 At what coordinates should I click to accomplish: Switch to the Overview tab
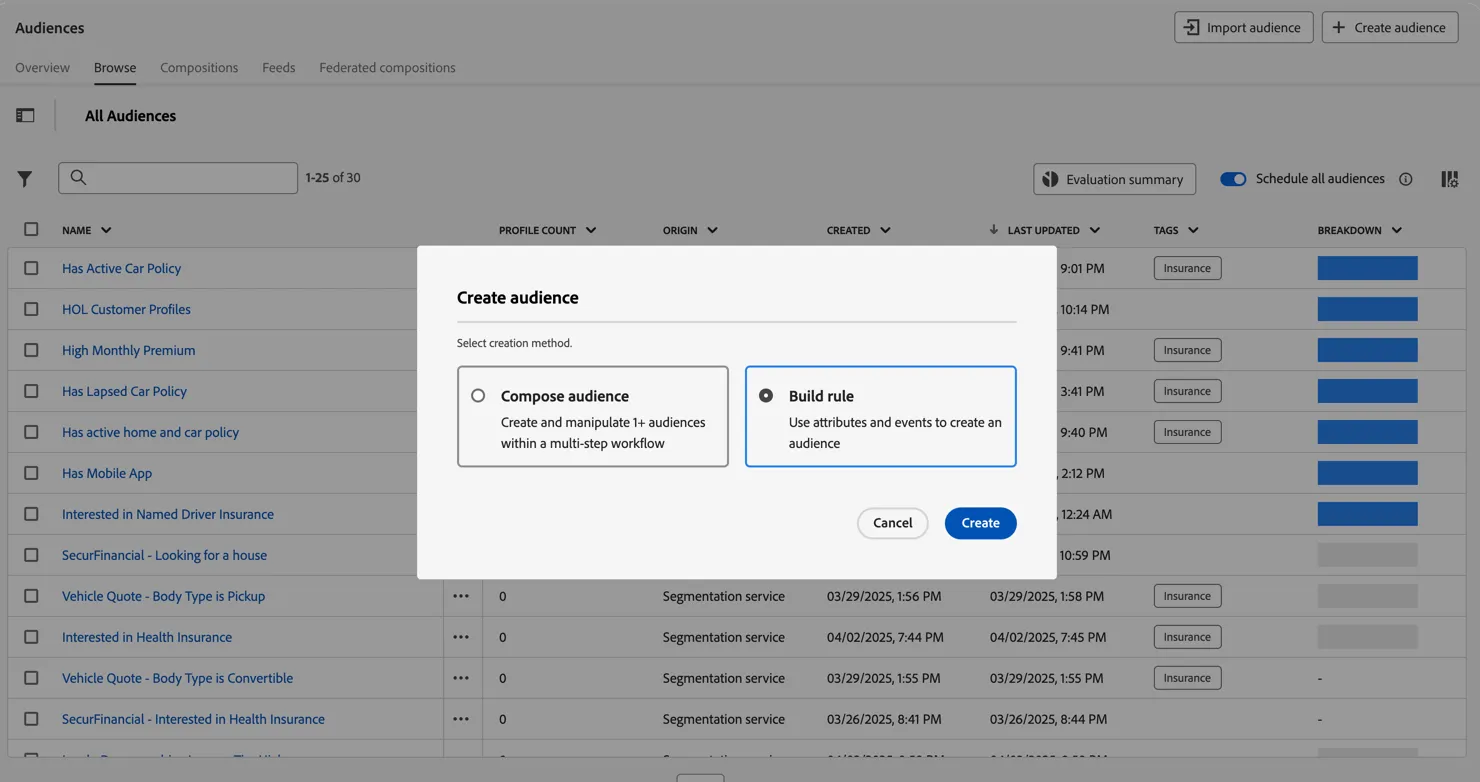42,68
